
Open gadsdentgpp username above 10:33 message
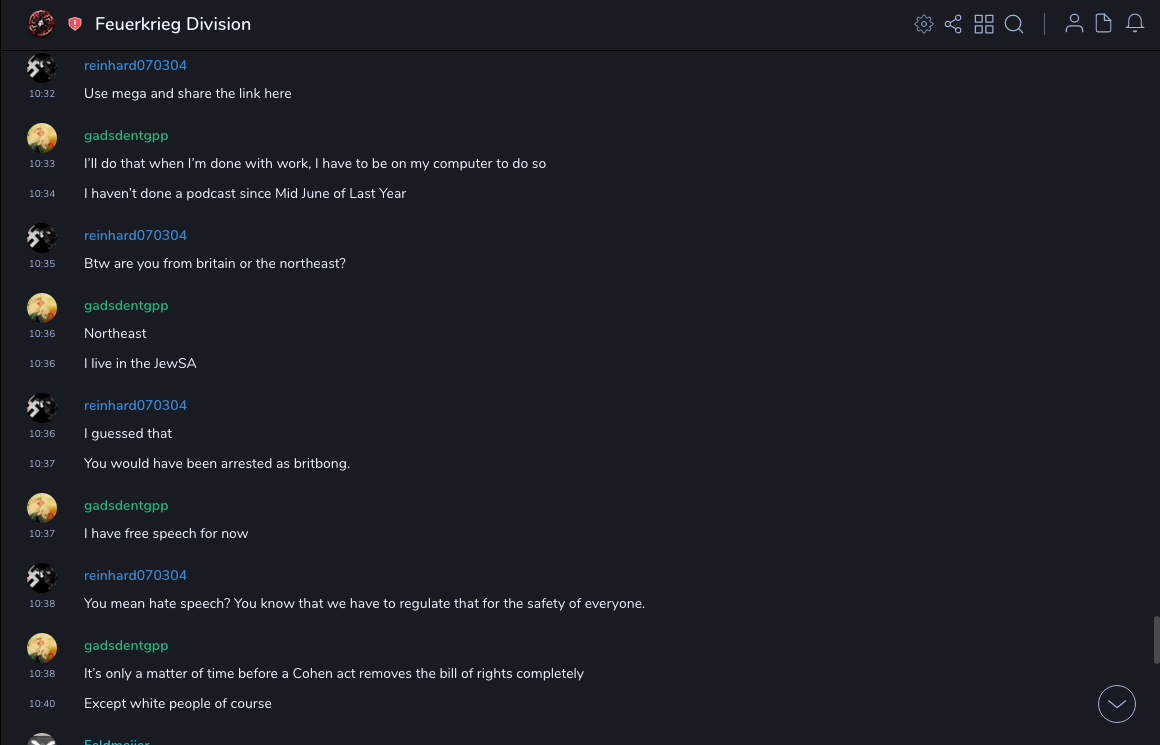coord(126,136)
